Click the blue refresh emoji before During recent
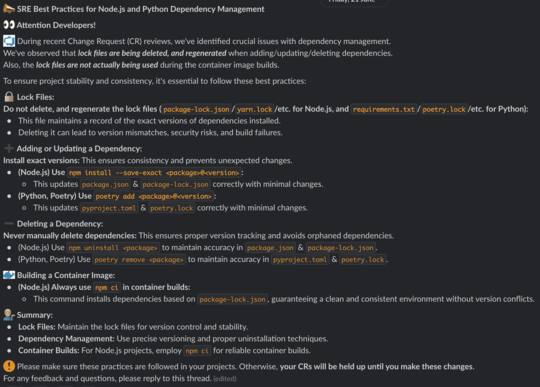The image size is (540, 387). 9,41
